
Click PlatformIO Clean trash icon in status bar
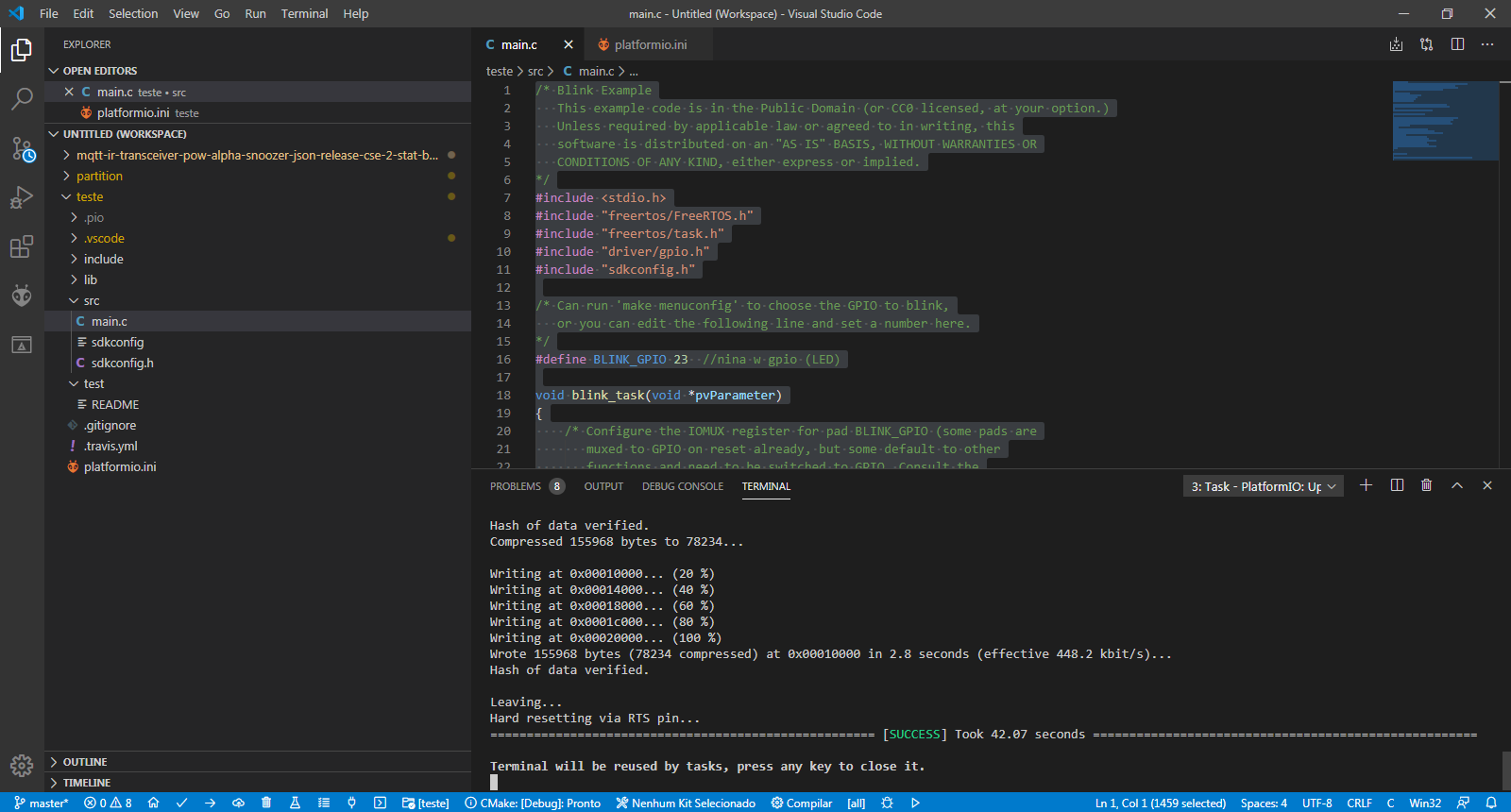[266, 803]
